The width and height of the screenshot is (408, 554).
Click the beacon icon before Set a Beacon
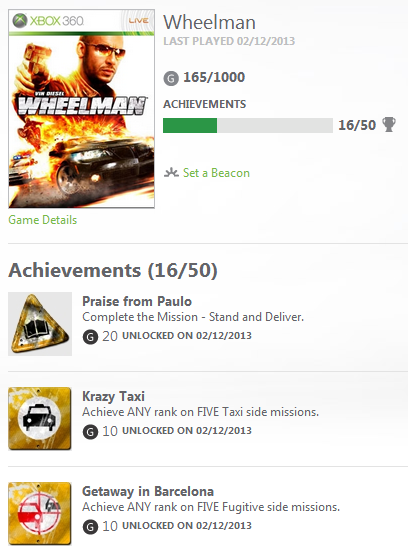click(171, 173)
